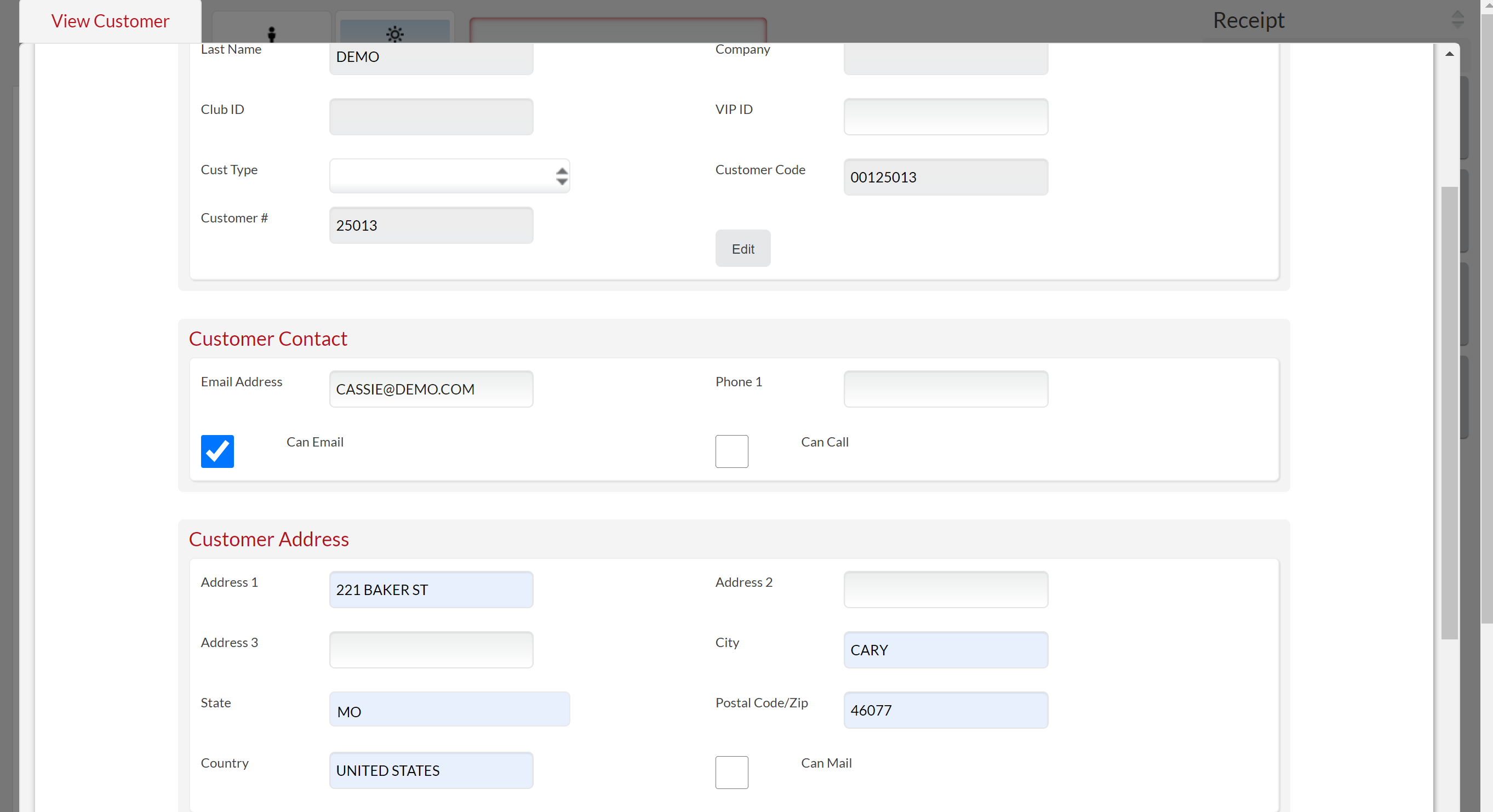
Task: Click the Postal Code/Zip field
Action: click(x=945, y=710)
